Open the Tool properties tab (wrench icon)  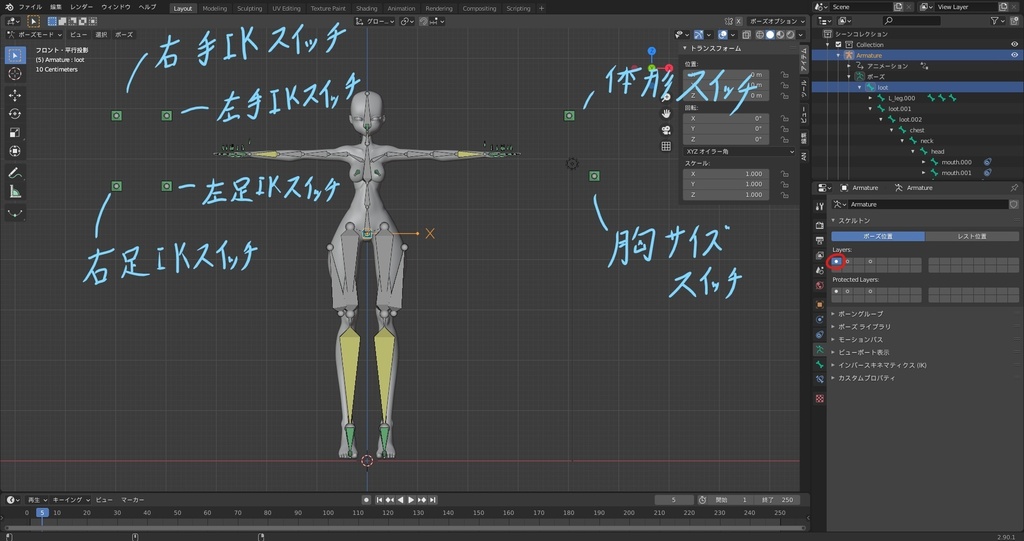coord(820,206)
